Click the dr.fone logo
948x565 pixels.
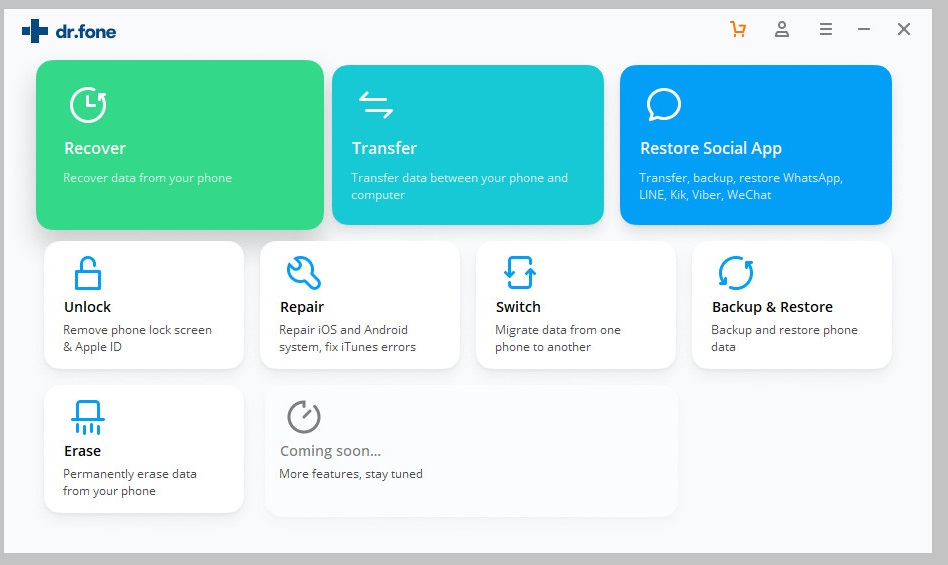click(69, 31)
